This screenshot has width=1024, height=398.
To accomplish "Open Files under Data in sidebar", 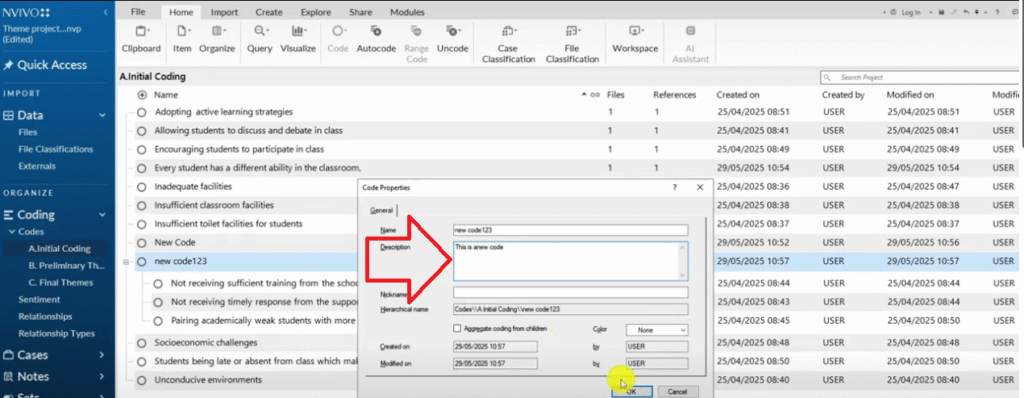I will pyautogui.click(x=28, y=132).
